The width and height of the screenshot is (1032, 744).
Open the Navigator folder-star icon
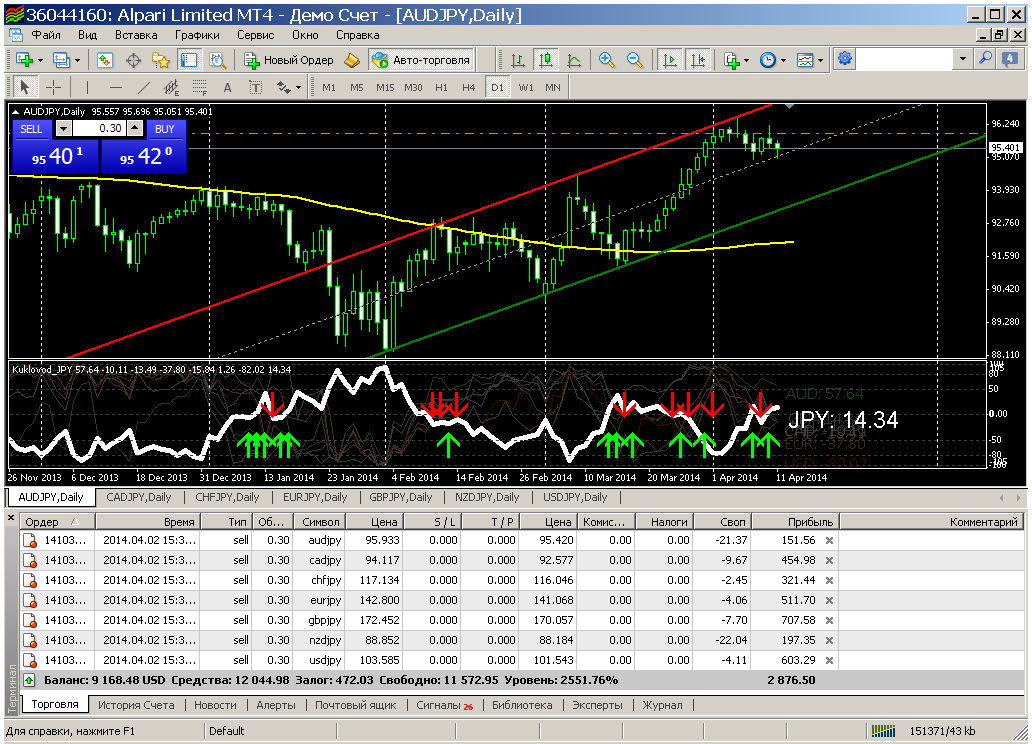161,60
